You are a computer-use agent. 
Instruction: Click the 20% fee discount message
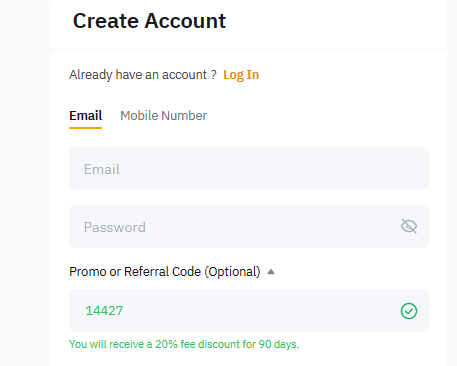pyautogui.click(x=184, y=344)
